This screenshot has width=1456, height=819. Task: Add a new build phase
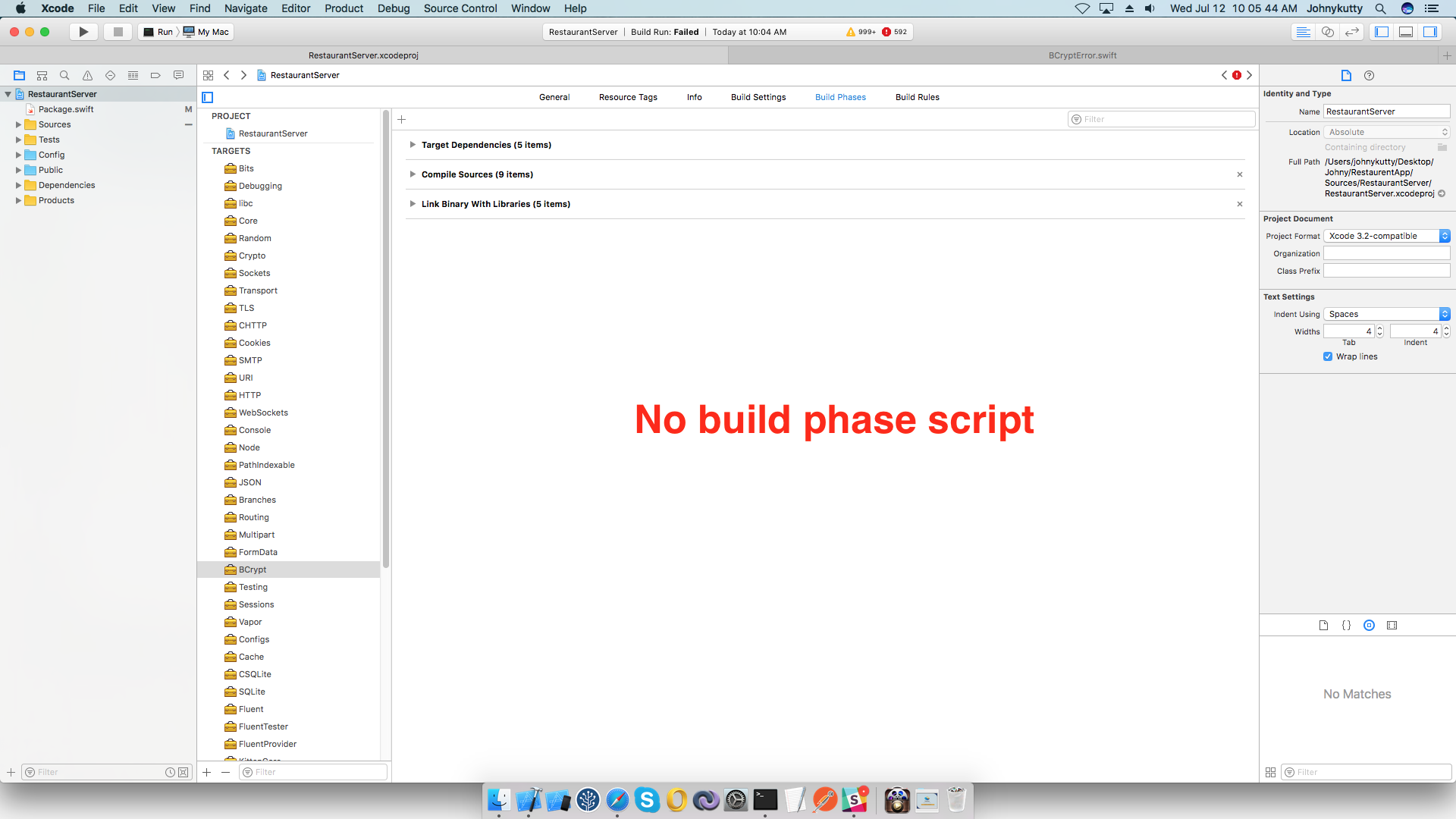click(402, 119)
